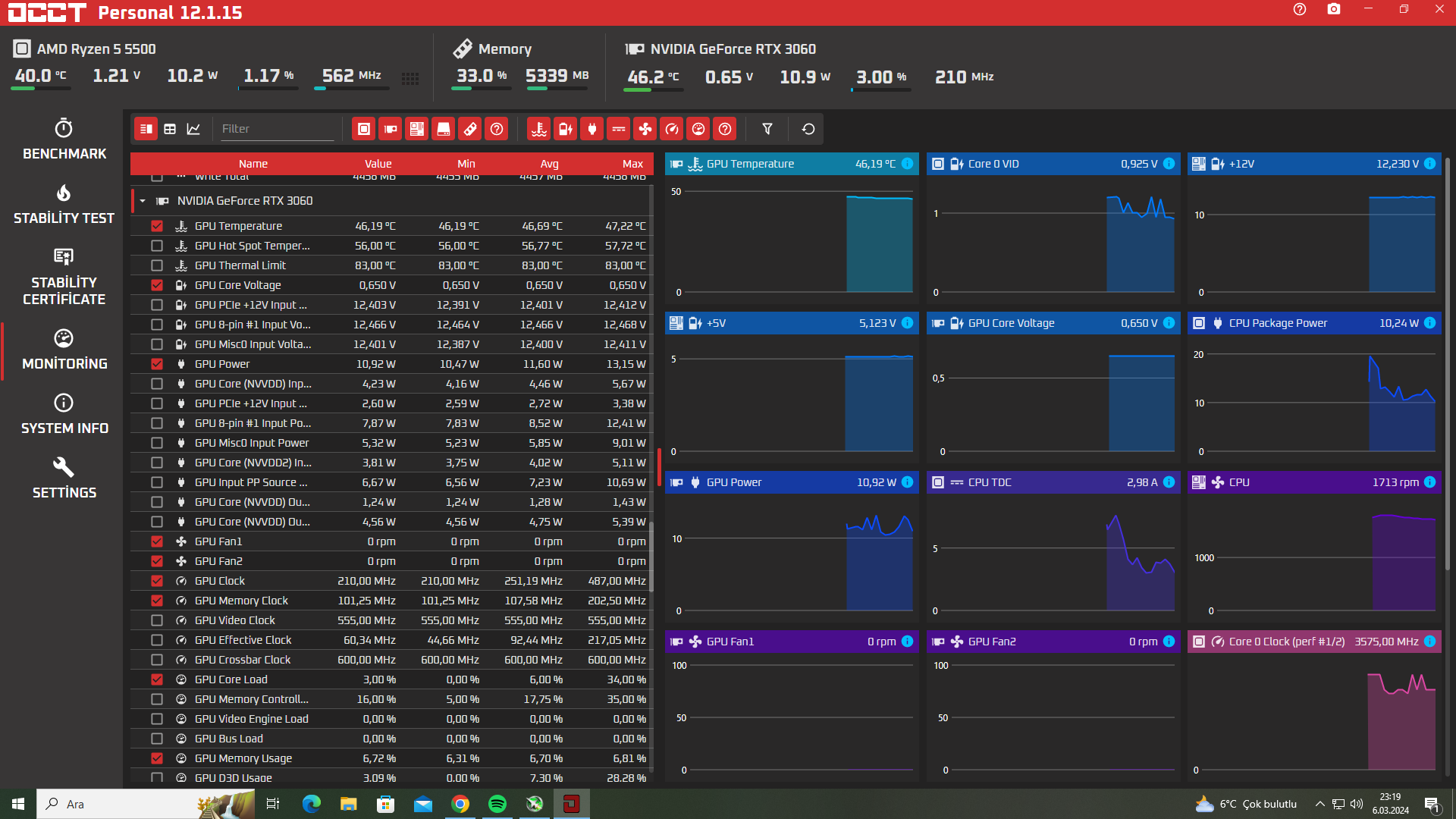Check the GPU Video Clock checkbox

(x=157, y=620)
